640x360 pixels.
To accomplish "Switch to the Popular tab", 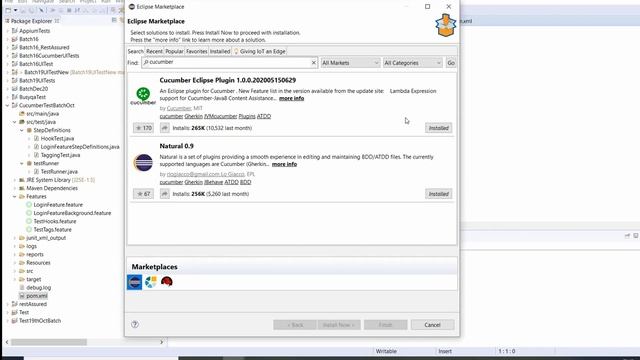I will [x=174, y=51].
